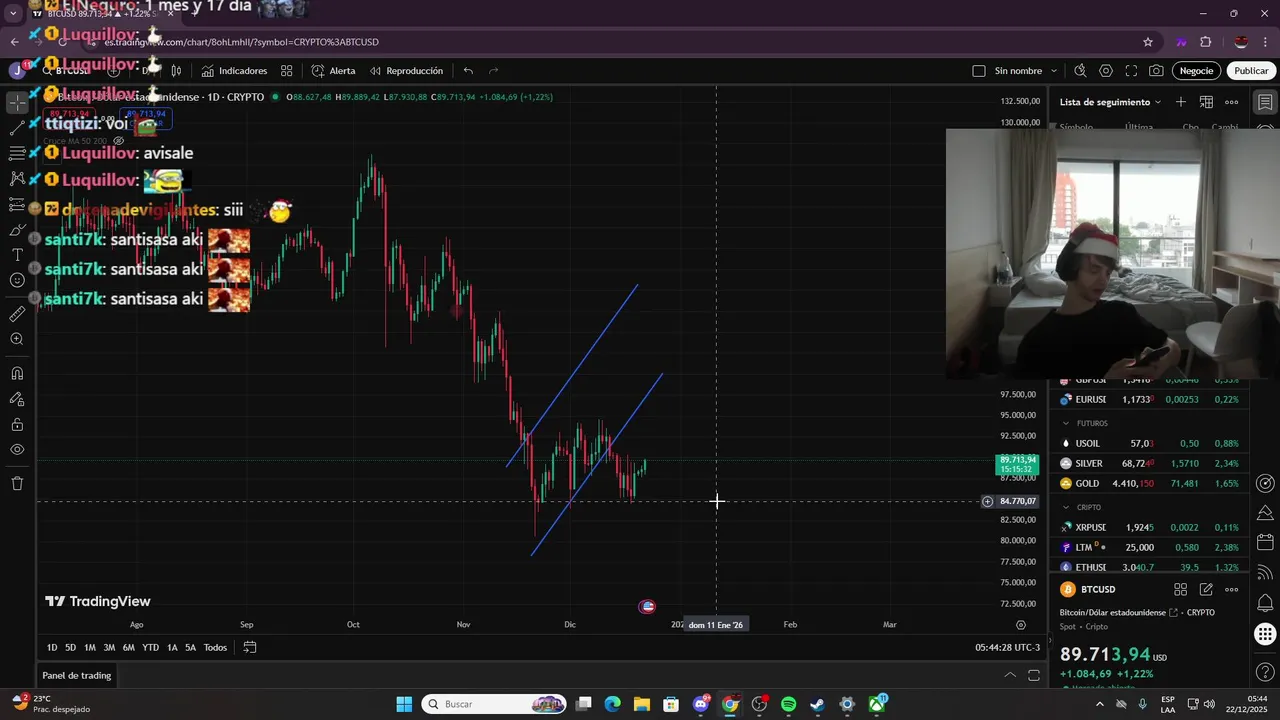Open screener radar icon in right sidebar
This screenshot has width=1280, height=720.
point(1265,484)
